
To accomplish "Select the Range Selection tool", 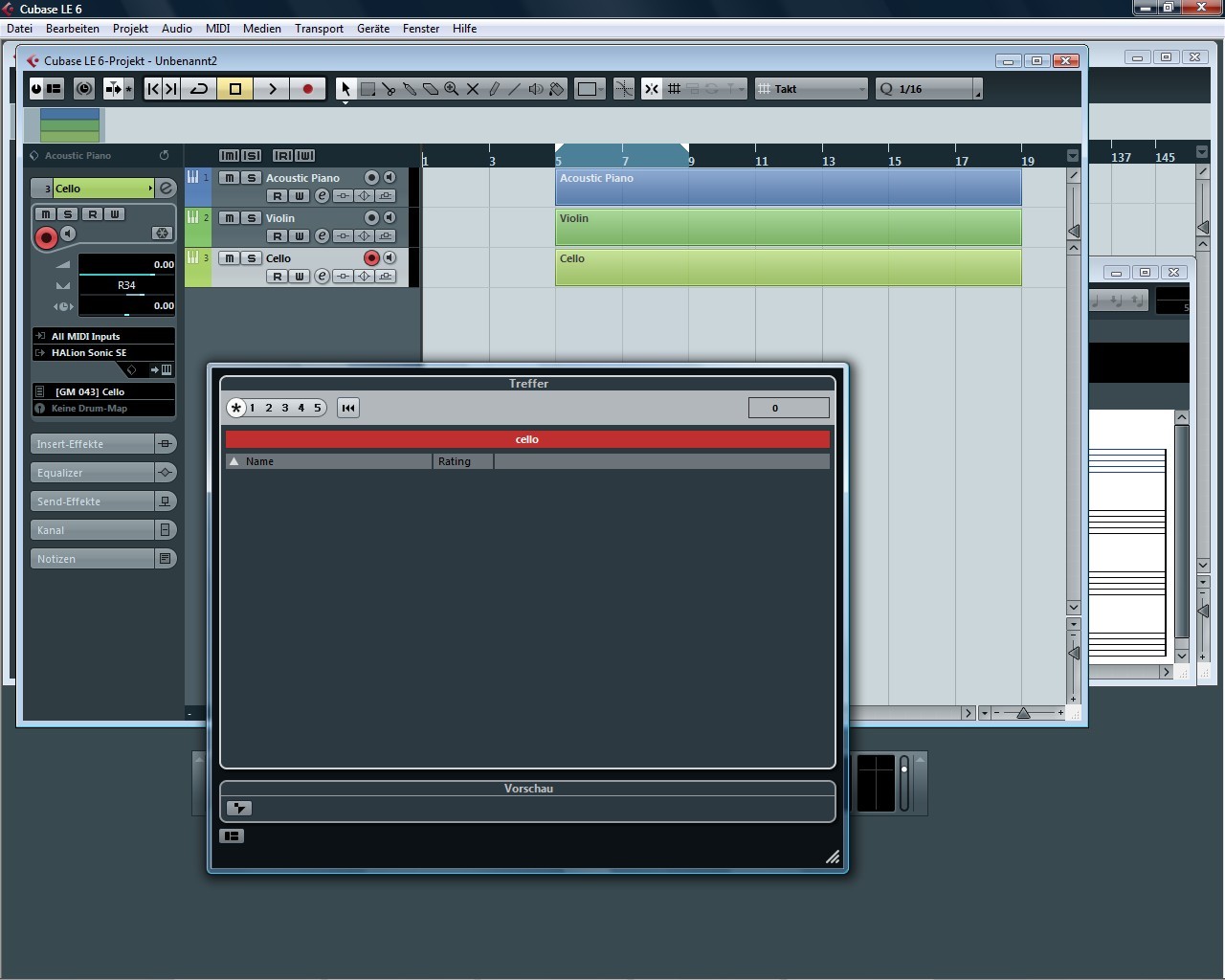I will [367, 89].
